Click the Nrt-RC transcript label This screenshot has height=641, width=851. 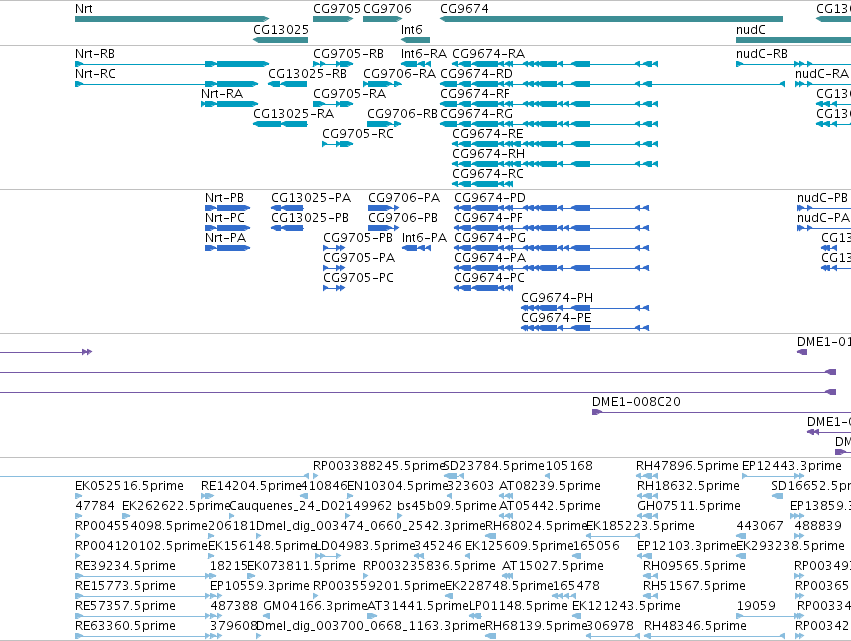tap(95, 74)
